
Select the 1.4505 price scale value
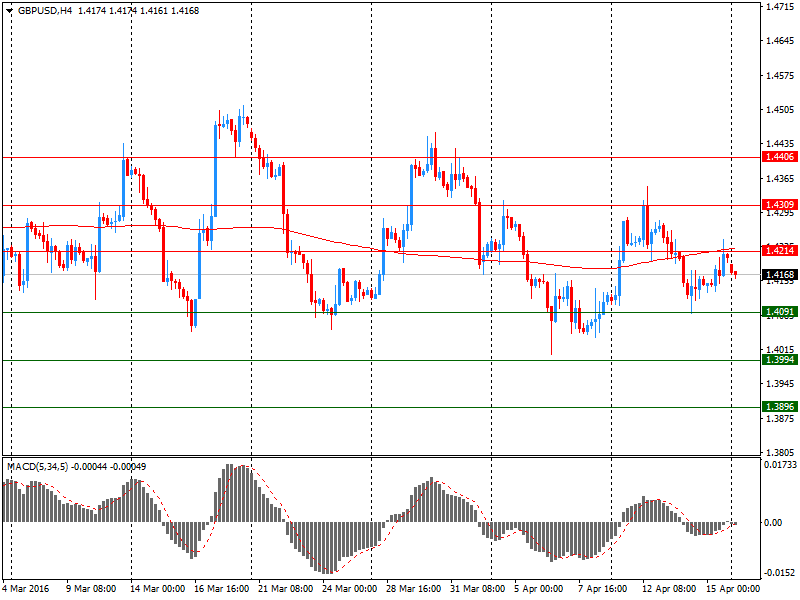tap(781, 110)
